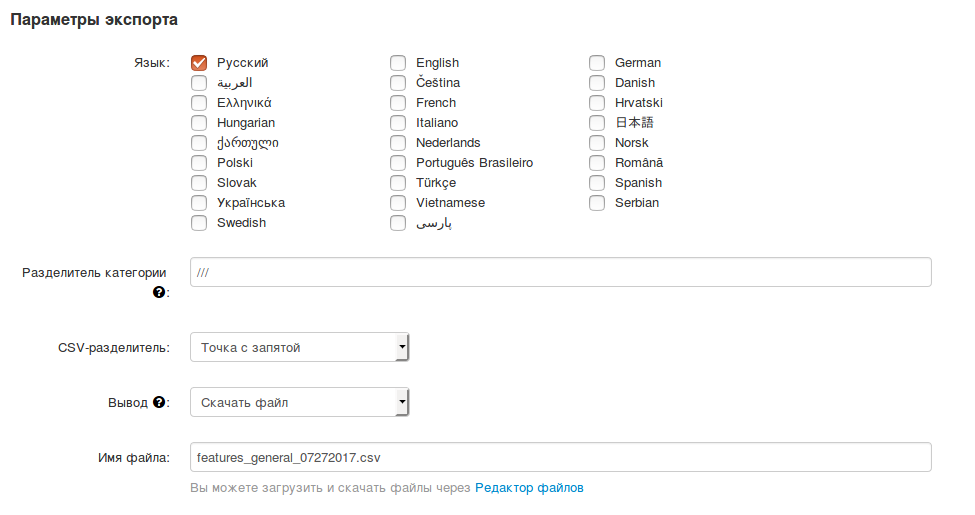Viewport: 975px width, 515px height.
Task: Focus the Имя файла text field
Action: pyautogui.click(x=560, y=457)
